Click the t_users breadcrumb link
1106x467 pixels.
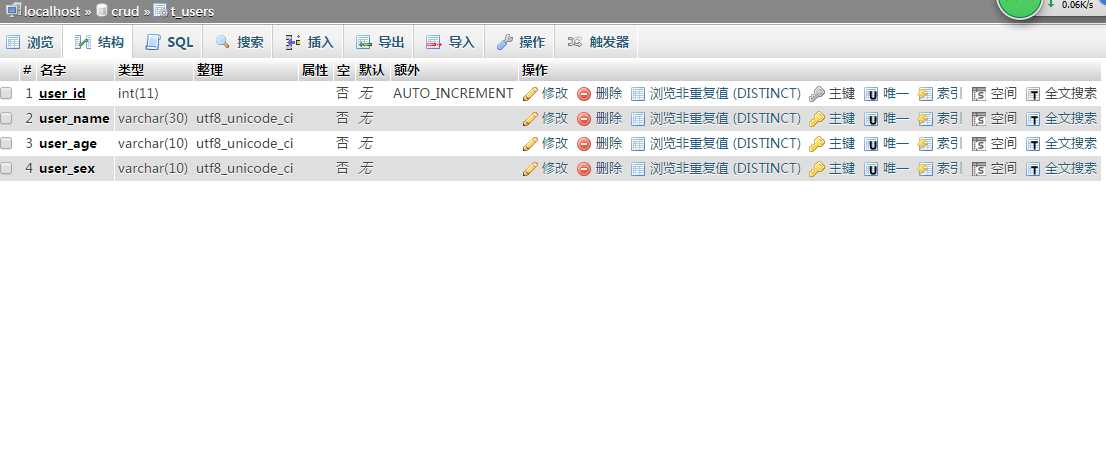coord(192,11)
